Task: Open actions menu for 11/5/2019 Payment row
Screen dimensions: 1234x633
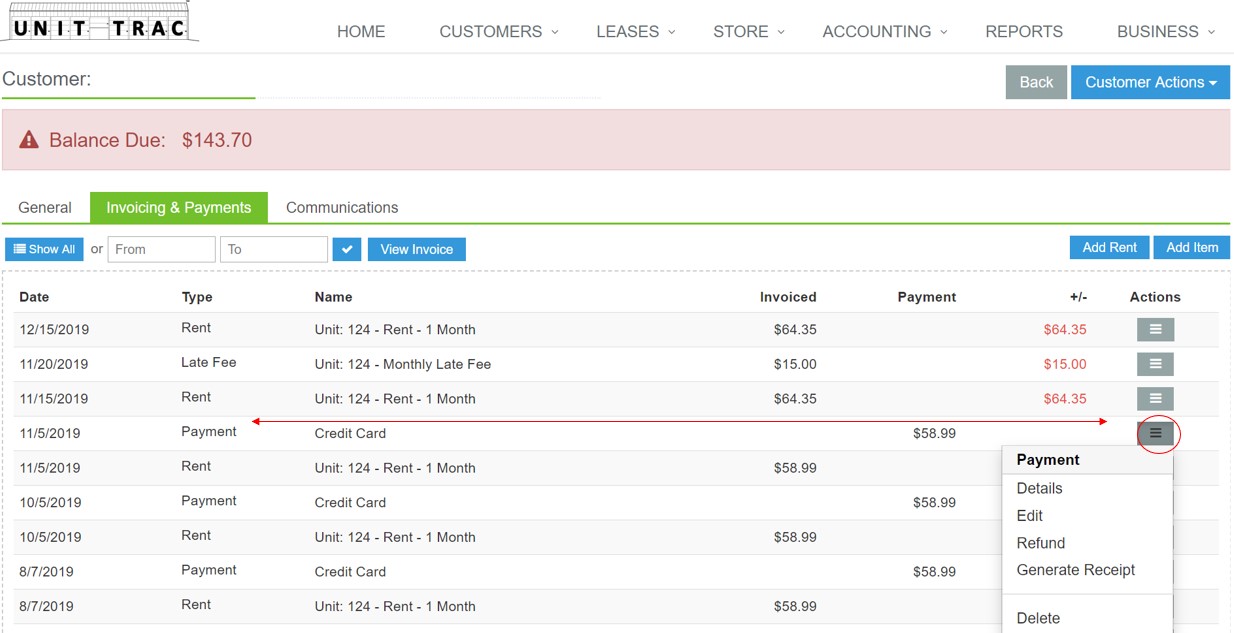Action: [1155, 433]
